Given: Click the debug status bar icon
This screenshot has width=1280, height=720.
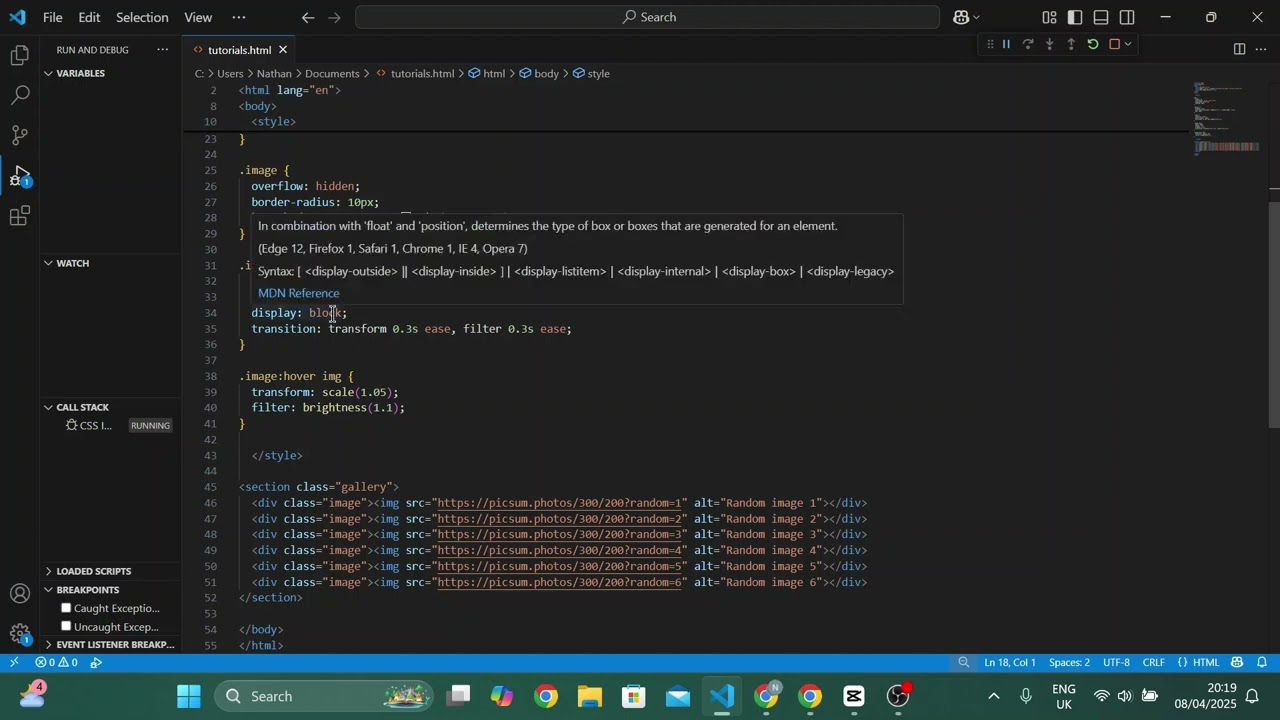Looking at the screenshot, I should click(96, 662).
